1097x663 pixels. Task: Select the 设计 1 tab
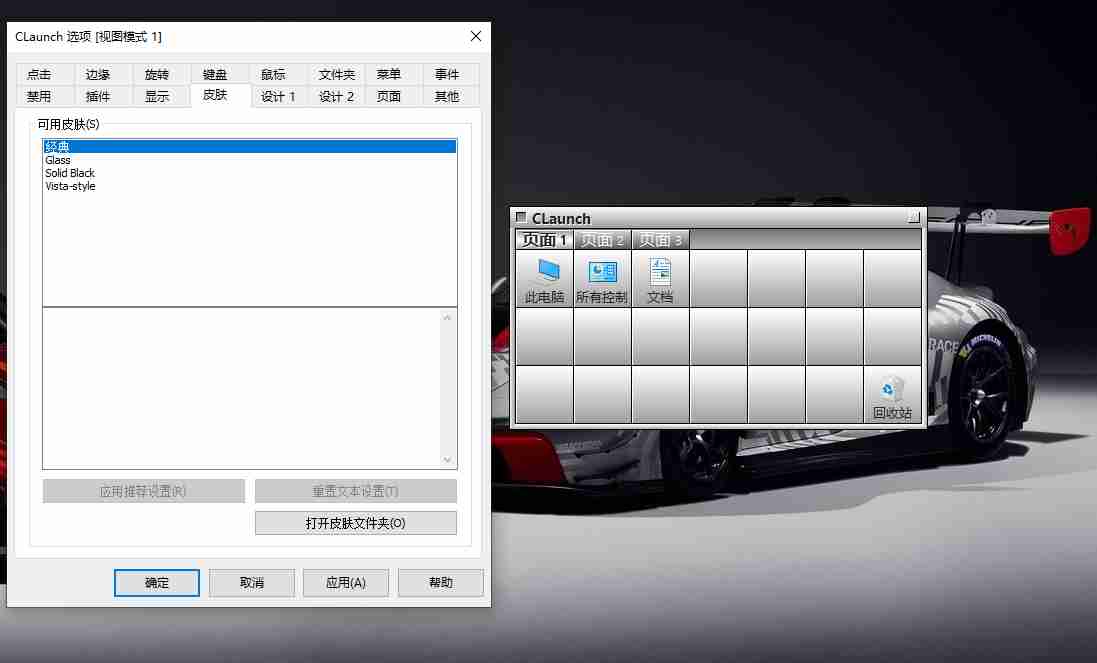click(x=278, y=97)
